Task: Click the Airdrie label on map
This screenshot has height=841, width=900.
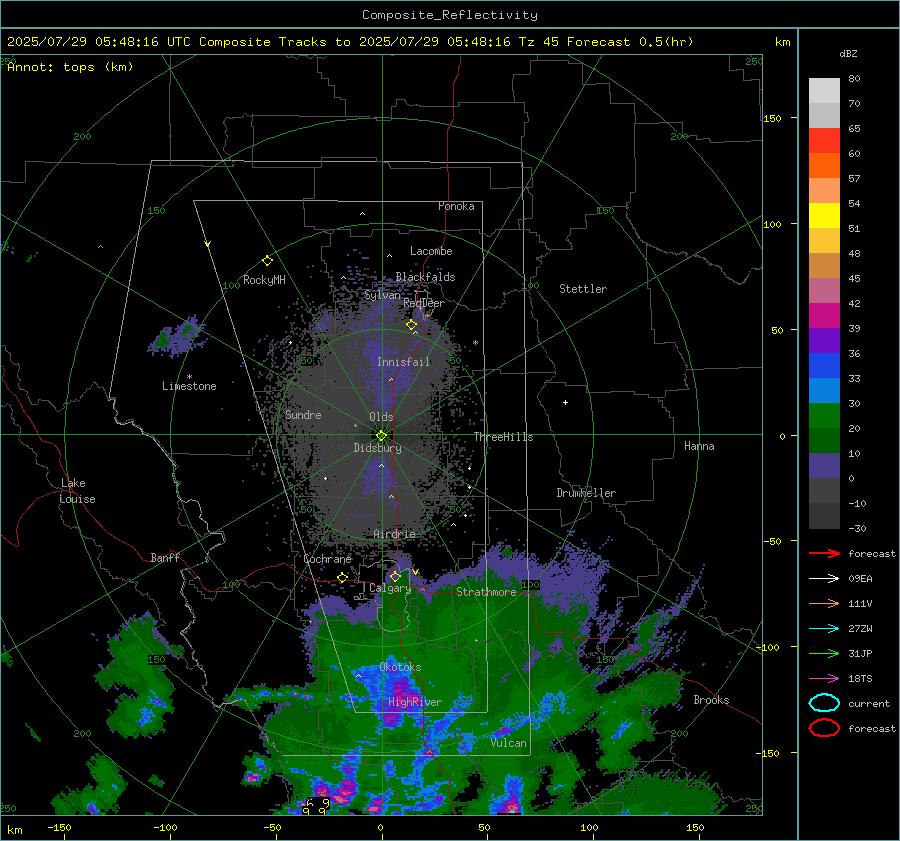Action: (394, 534)
